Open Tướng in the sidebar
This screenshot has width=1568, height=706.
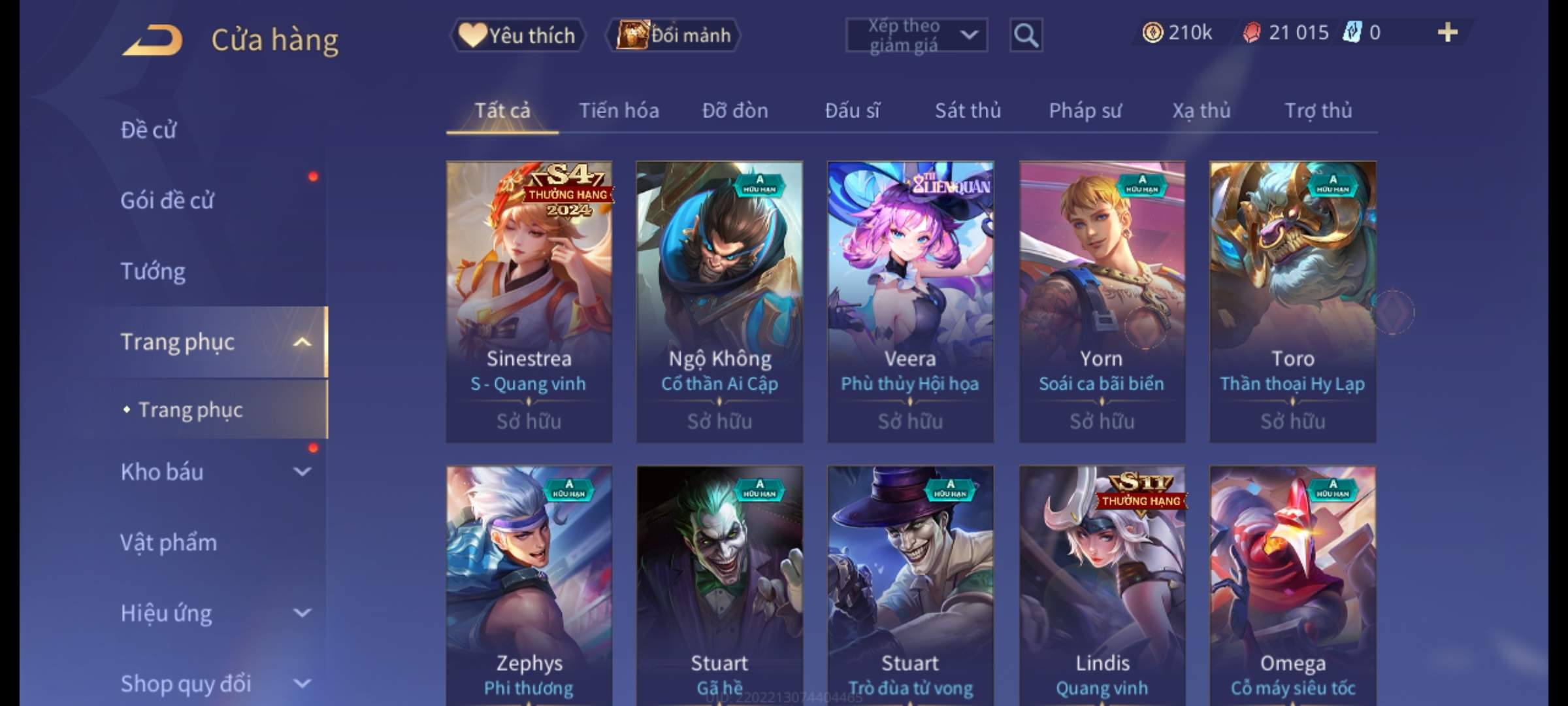(x=153, y=271)
